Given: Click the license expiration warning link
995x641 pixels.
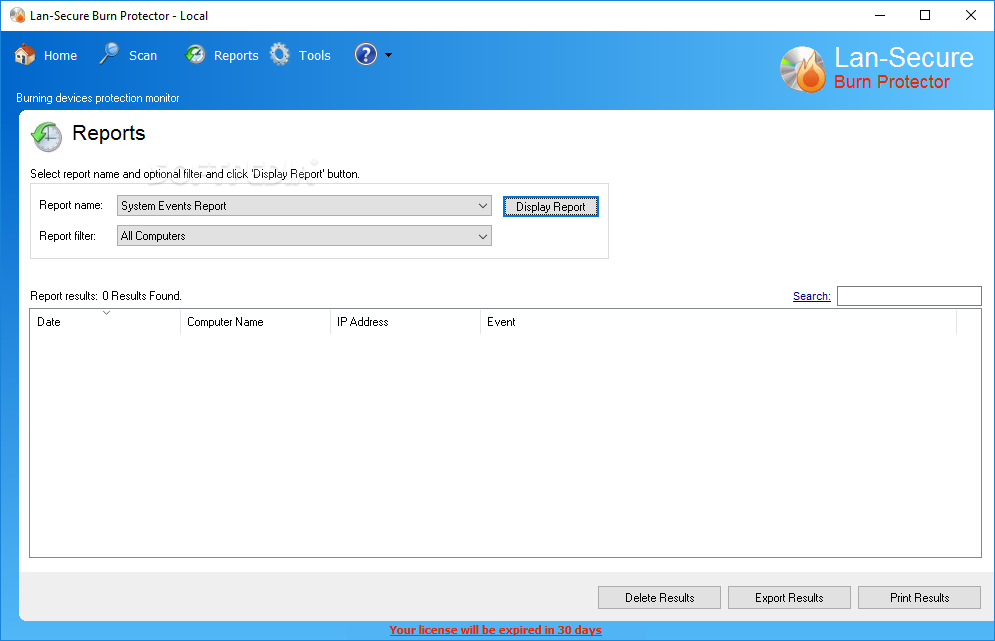Looking at the screenshot, I should (496, 630).
